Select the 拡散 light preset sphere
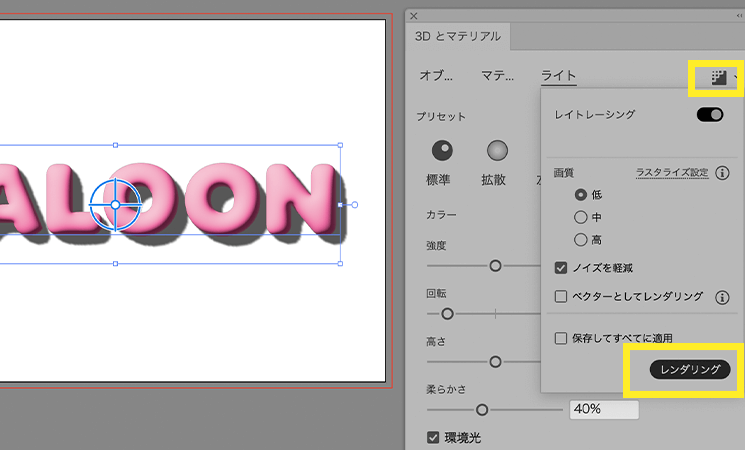Screen dimensions: 745x450 (x=497, y=151)
